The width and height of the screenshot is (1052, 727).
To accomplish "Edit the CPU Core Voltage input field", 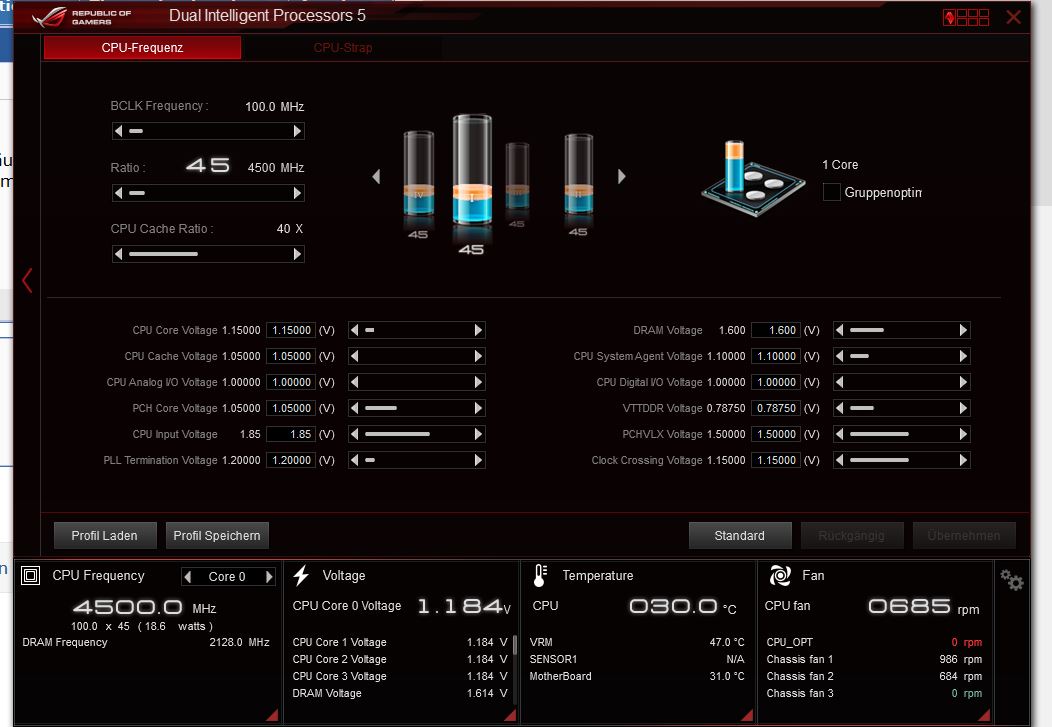I will click(291, 330).
